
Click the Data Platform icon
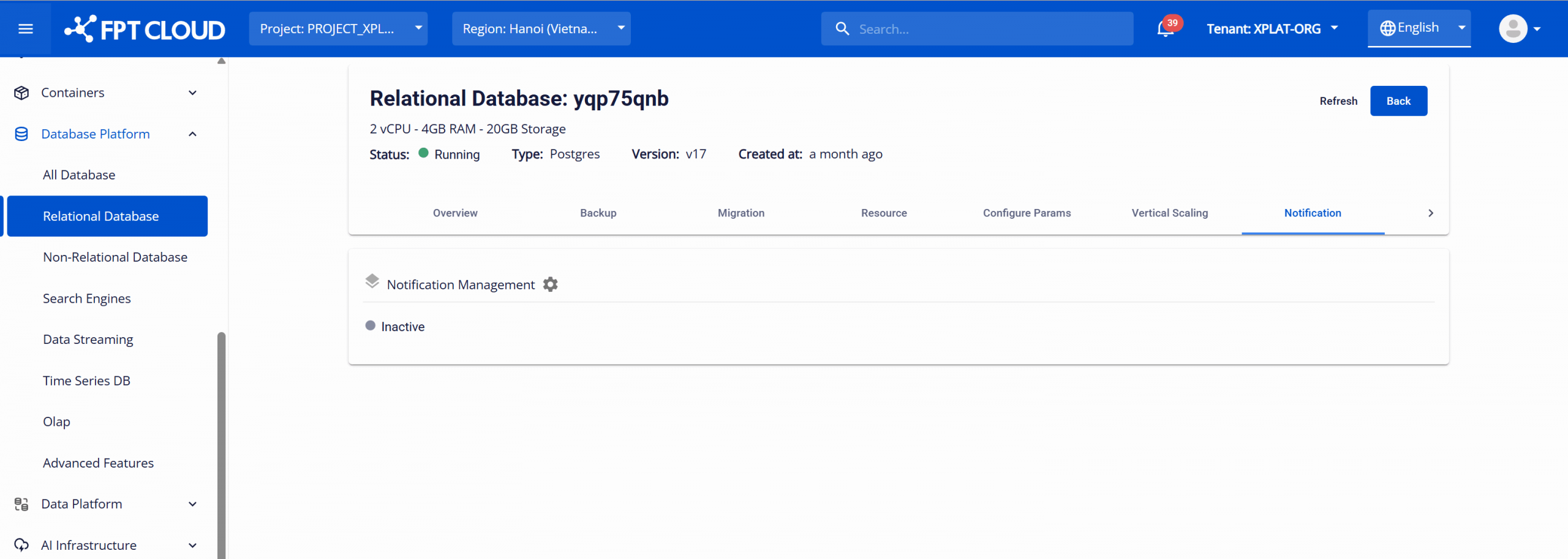click(x=21, y=504)
